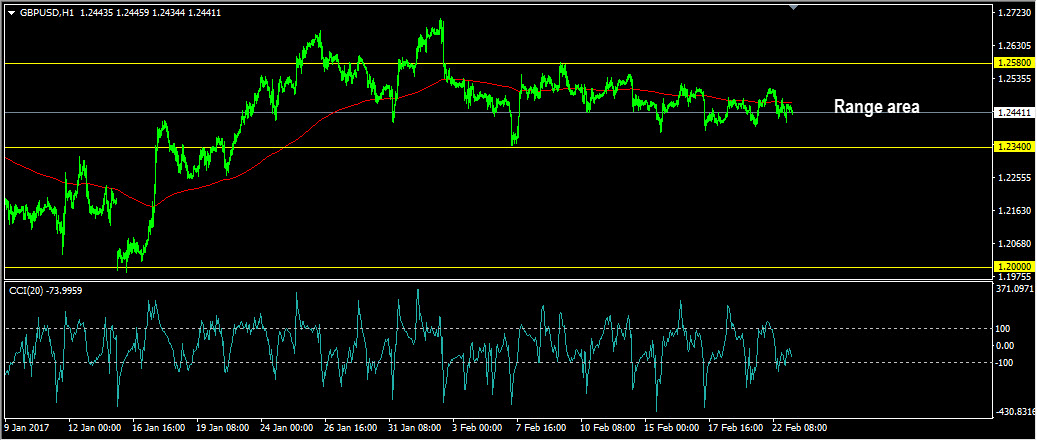Click the 371.0971 CCI scale value

click(1015, 289)
